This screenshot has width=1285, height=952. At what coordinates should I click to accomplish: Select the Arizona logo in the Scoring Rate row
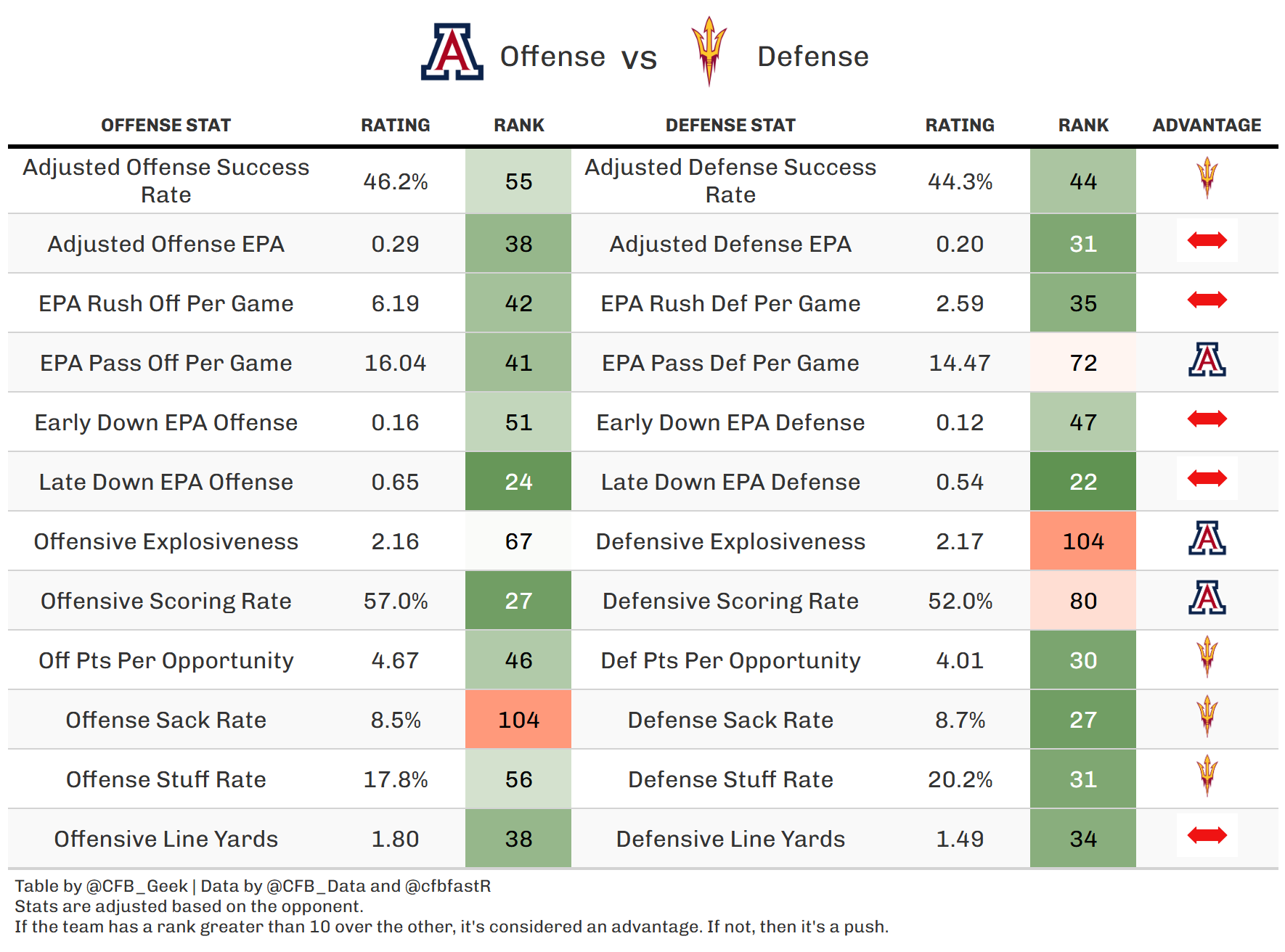click(1207, 598)
